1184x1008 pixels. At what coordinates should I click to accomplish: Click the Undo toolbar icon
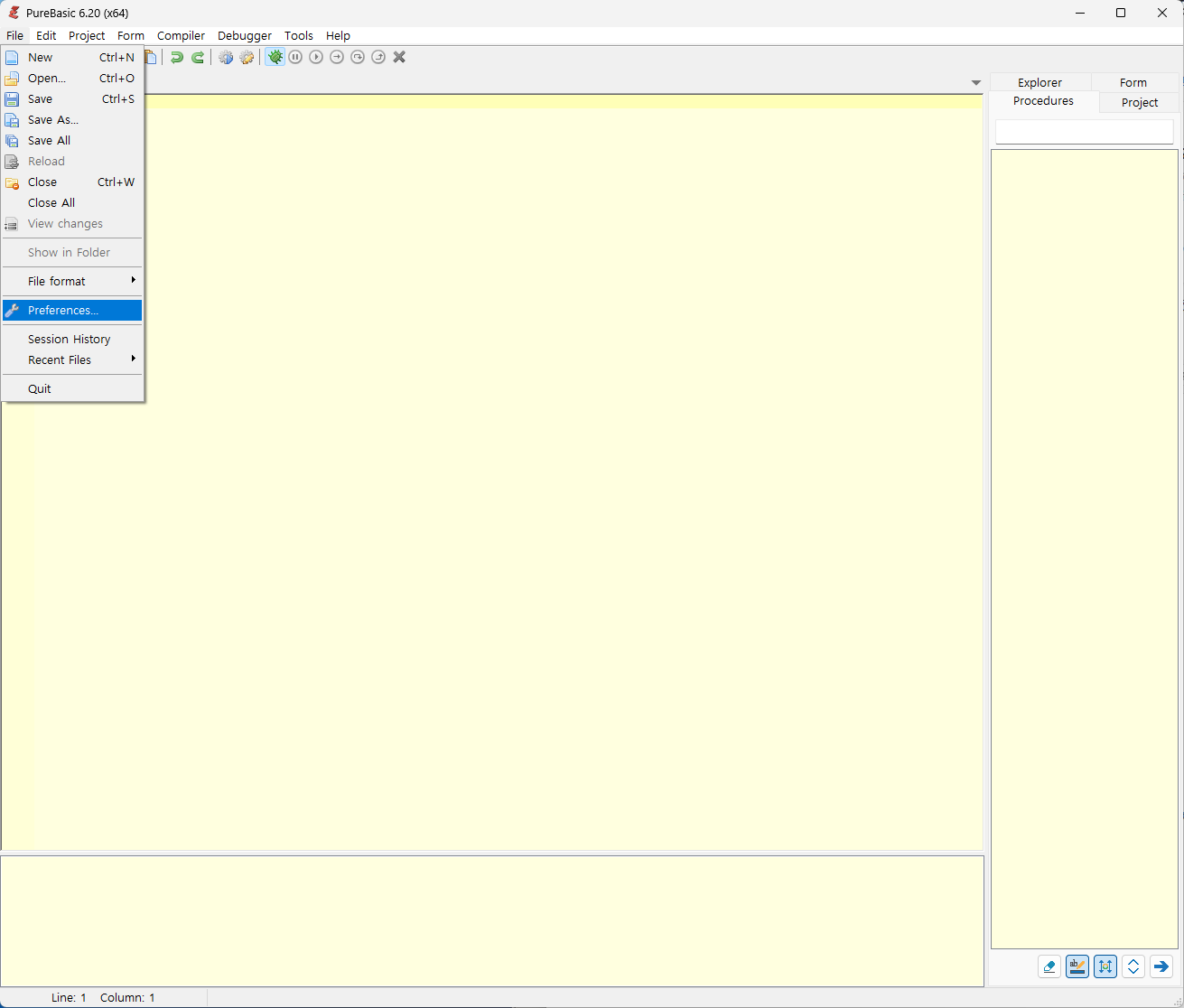177,57
